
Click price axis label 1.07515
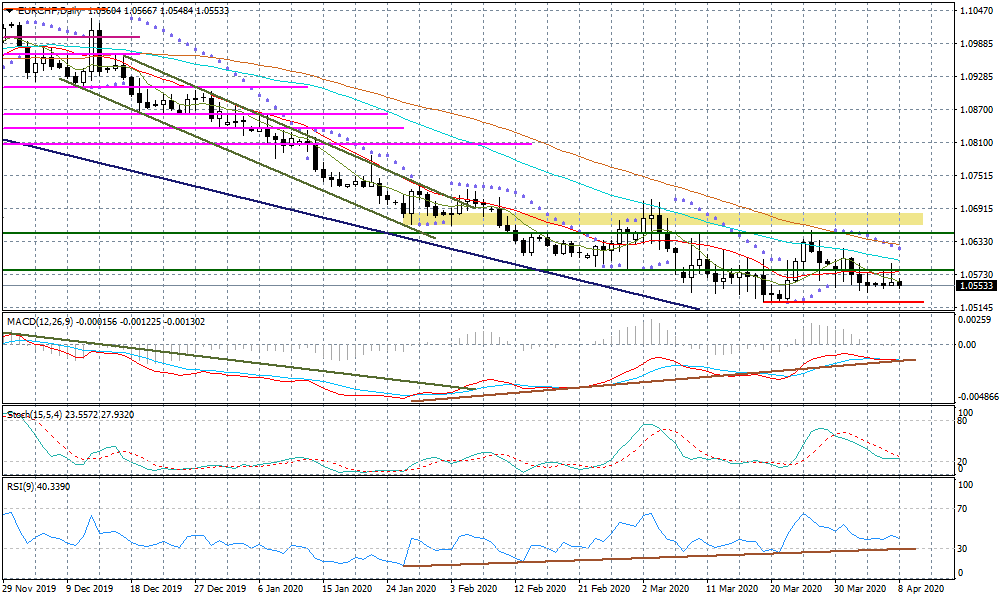(x=976, y=175)
